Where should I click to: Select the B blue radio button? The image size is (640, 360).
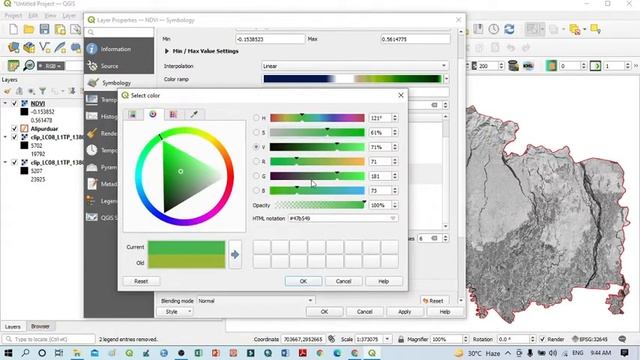coord(256,191)
